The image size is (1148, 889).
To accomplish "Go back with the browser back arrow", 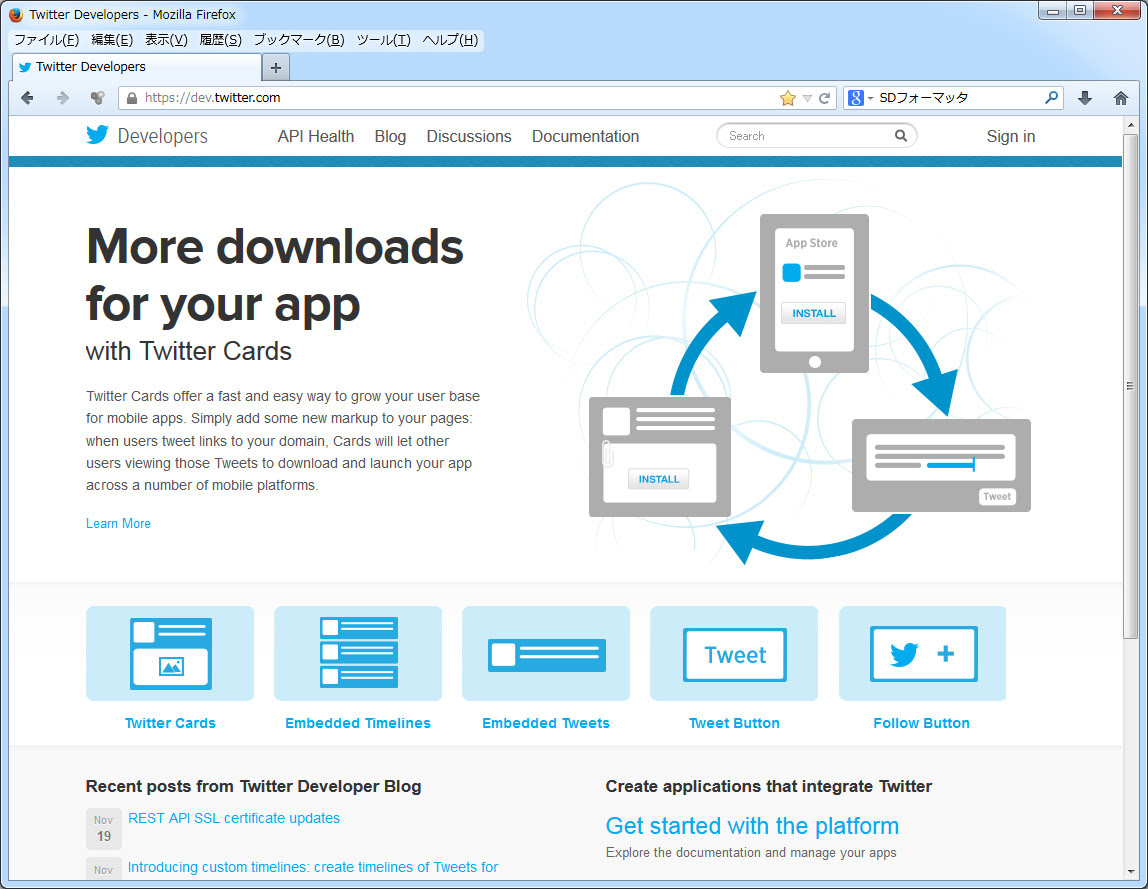I will click(27, 98).
